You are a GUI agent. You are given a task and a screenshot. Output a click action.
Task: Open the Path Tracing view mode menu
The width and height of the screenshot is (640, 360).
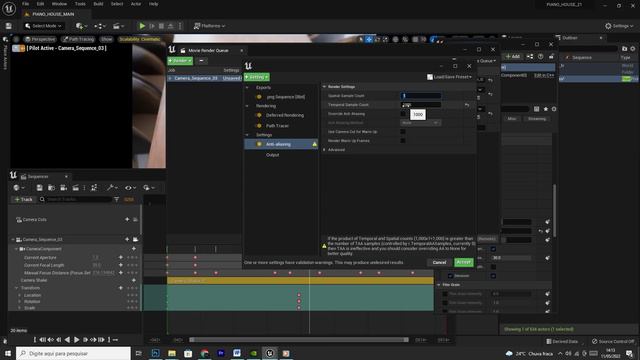coord(78,39)
